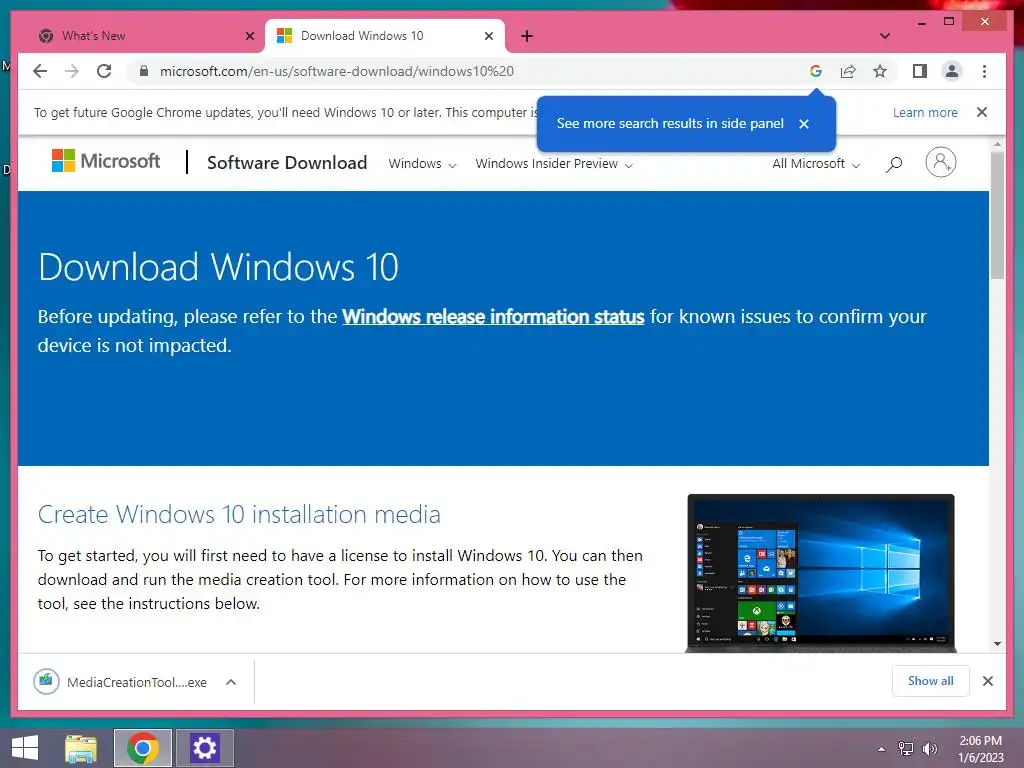Open the Windows Start menu
This screenshot has width=1024, height=768.
point(25,748)
